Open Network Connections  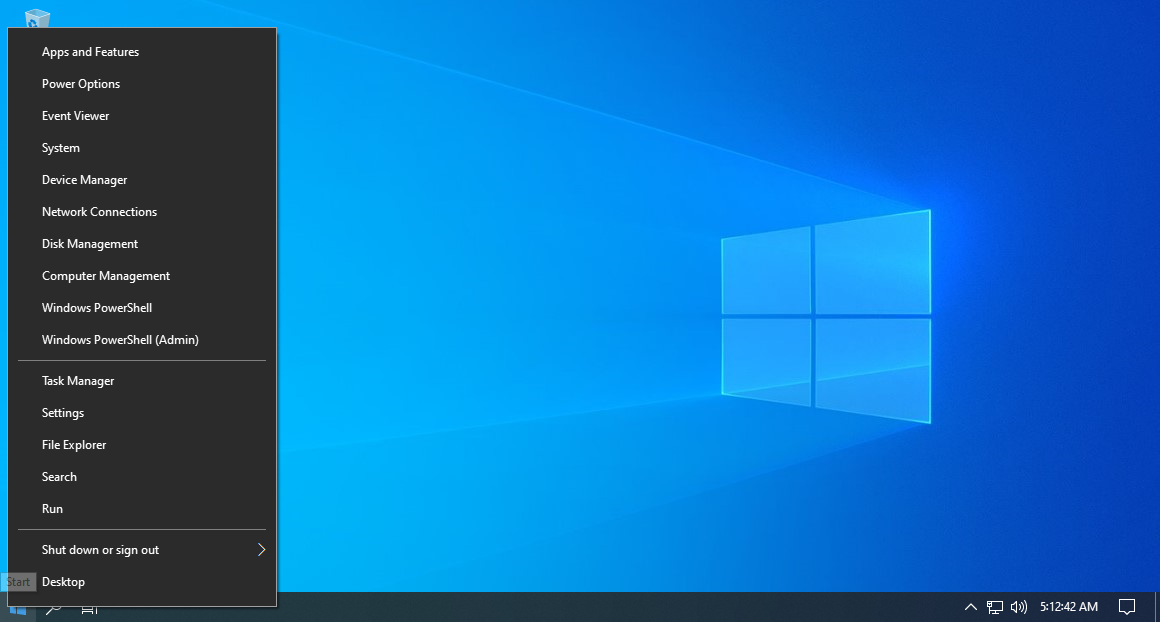142,212
